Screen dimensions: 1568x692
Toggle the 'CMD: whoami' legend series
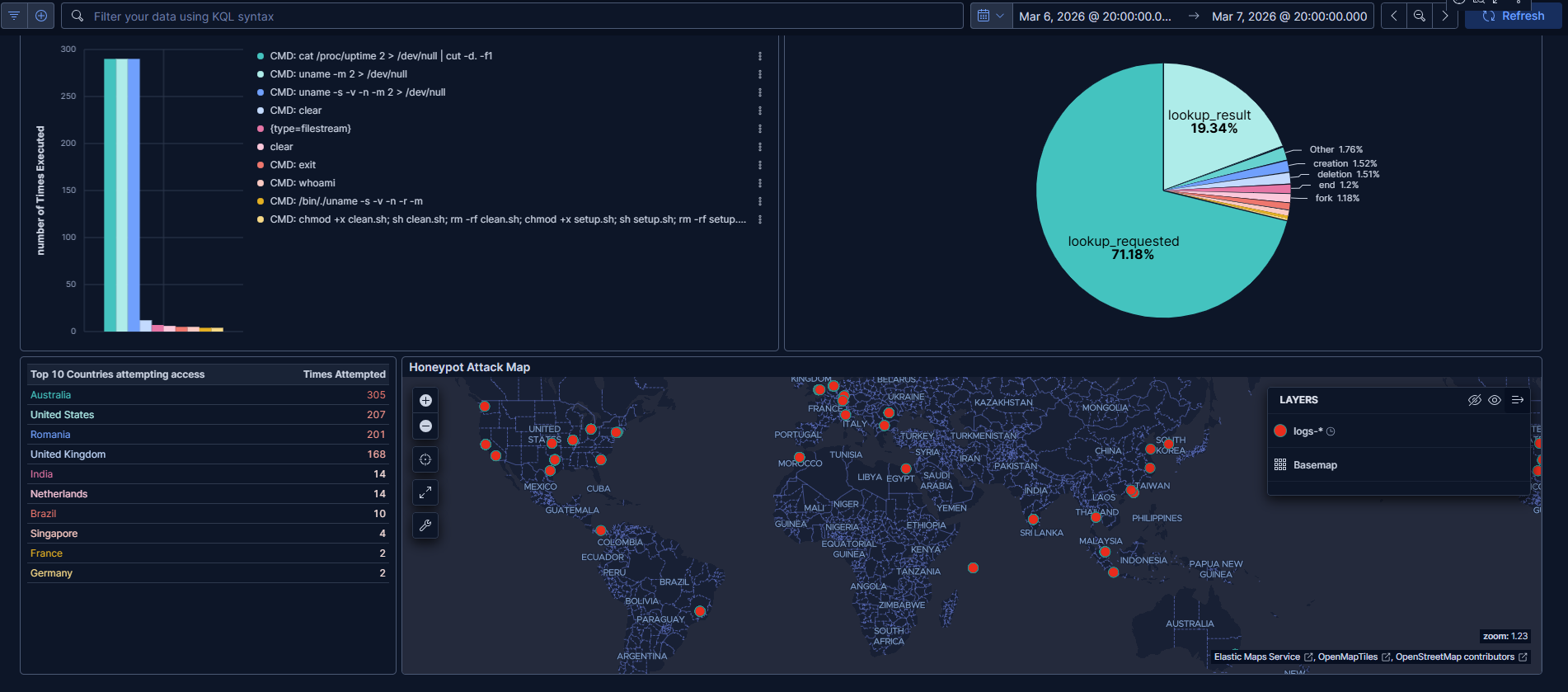[303, 183]
